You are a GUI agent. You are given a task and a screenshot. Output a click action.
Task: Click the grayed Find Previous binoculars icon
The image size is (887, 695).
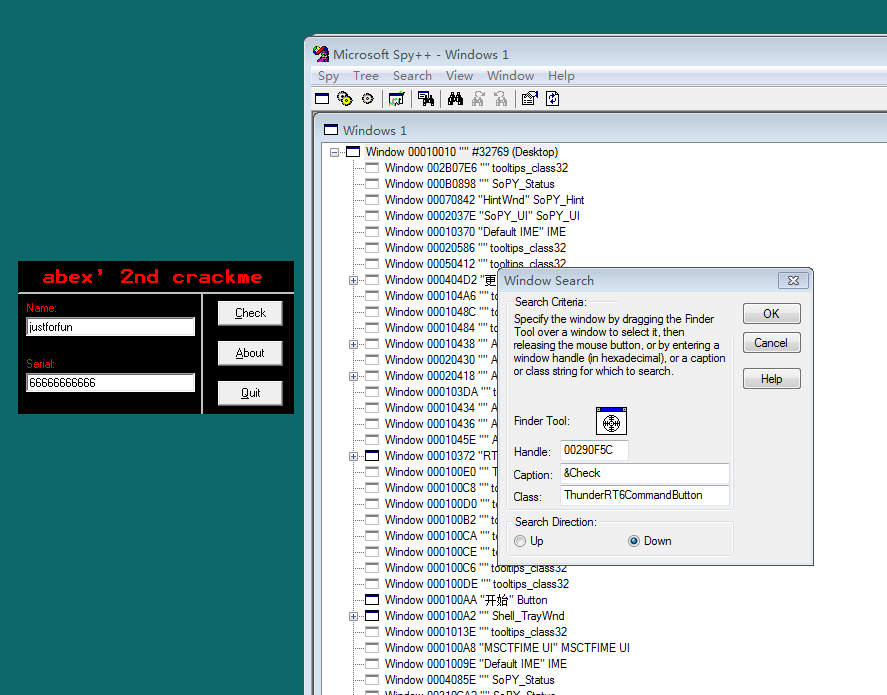501,99
